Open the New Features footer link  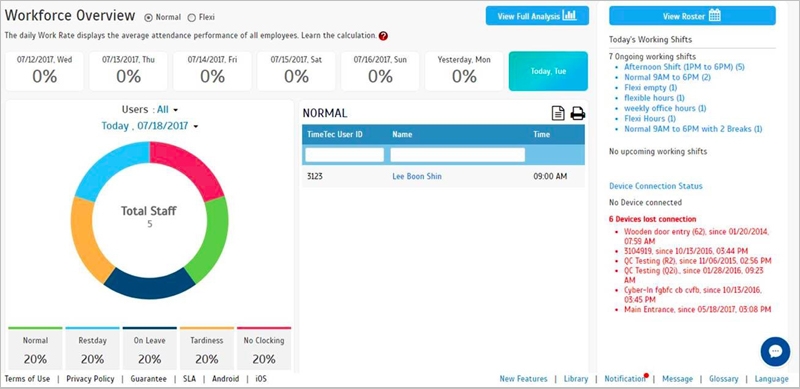523,379
